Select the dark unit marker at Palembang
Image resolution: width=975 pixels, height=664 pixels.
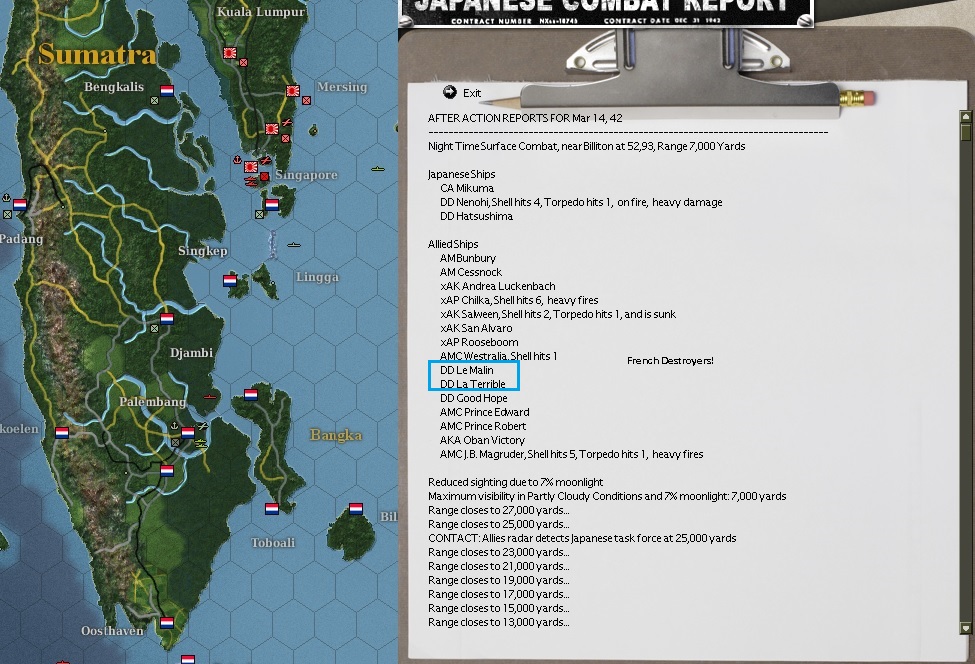175,443
